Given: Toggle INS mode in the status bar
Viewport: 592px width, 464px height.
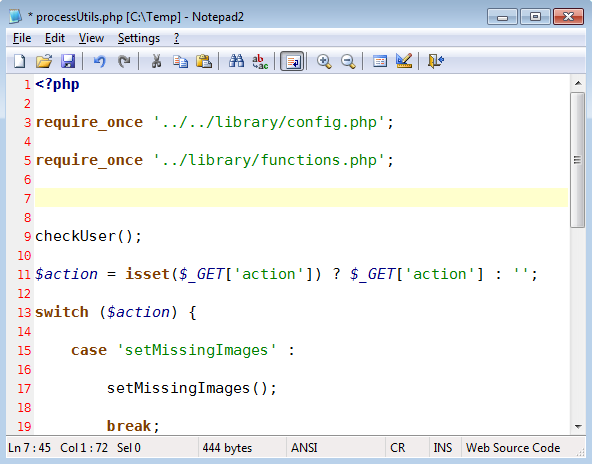Looking at the screenshot, I should coord(442,448).
